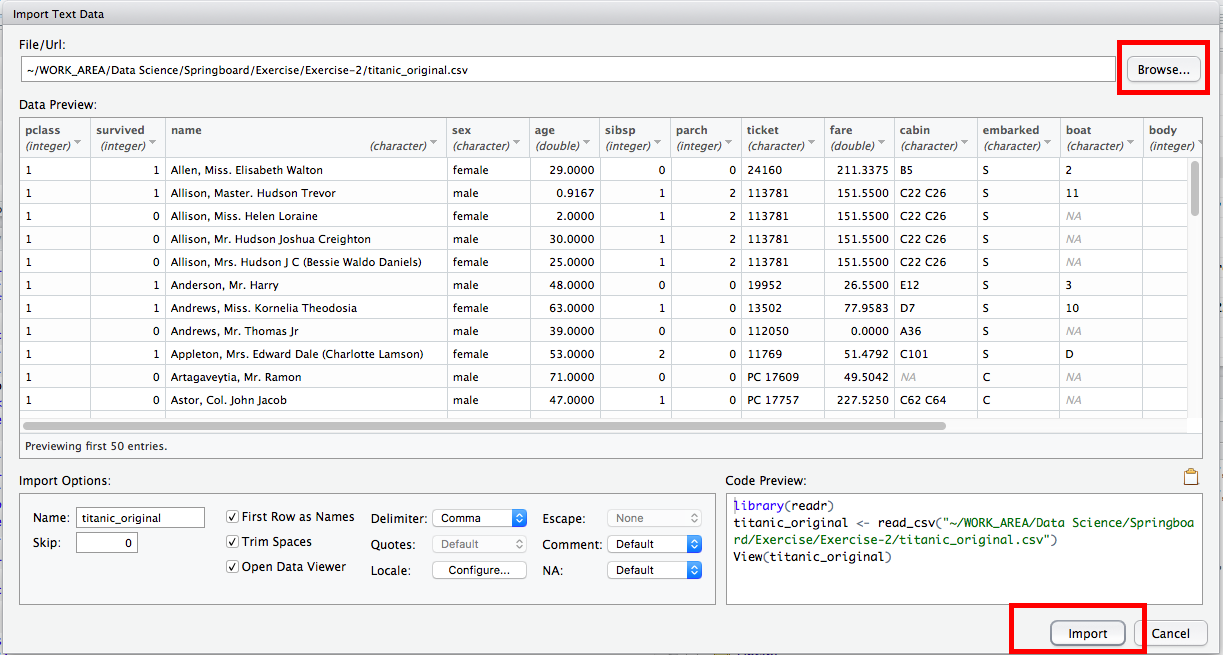
Task: Click the Name field titanic_original
Action: pyautogui.click(x=140, y=517)
